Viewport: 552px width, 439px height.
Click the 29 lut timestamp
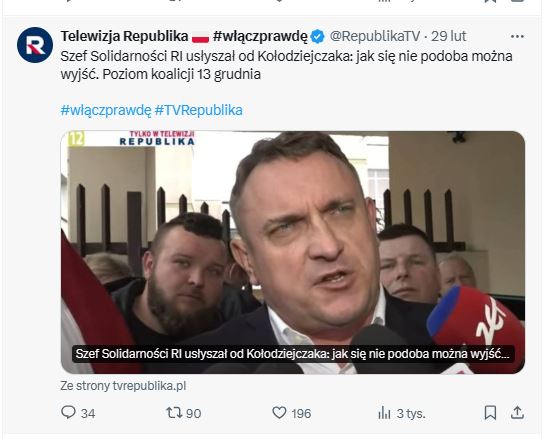(x=448, y=36)
